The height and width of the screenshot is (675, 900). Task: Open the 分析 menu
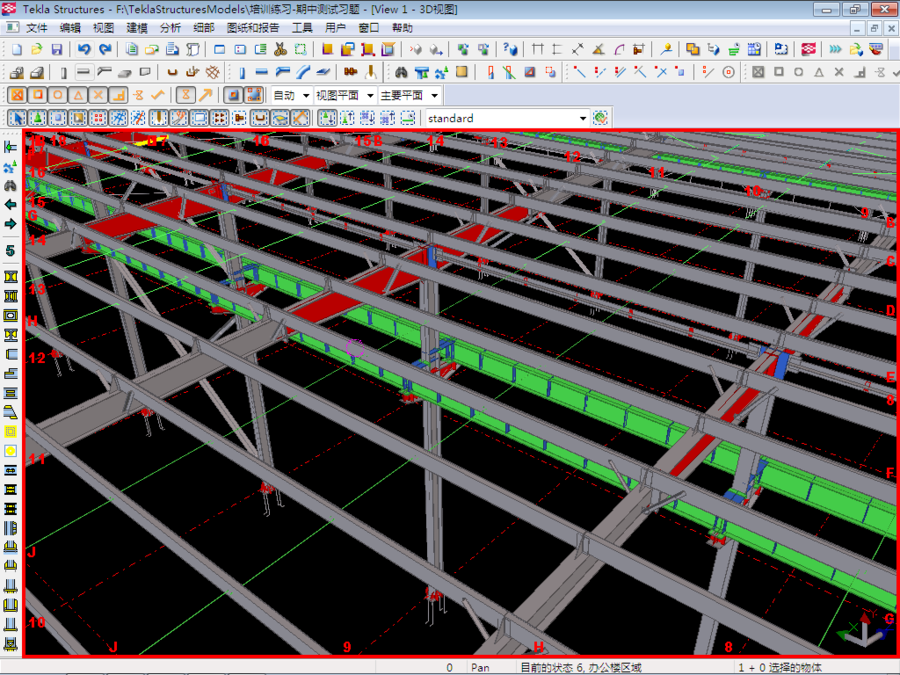(170, 28)
